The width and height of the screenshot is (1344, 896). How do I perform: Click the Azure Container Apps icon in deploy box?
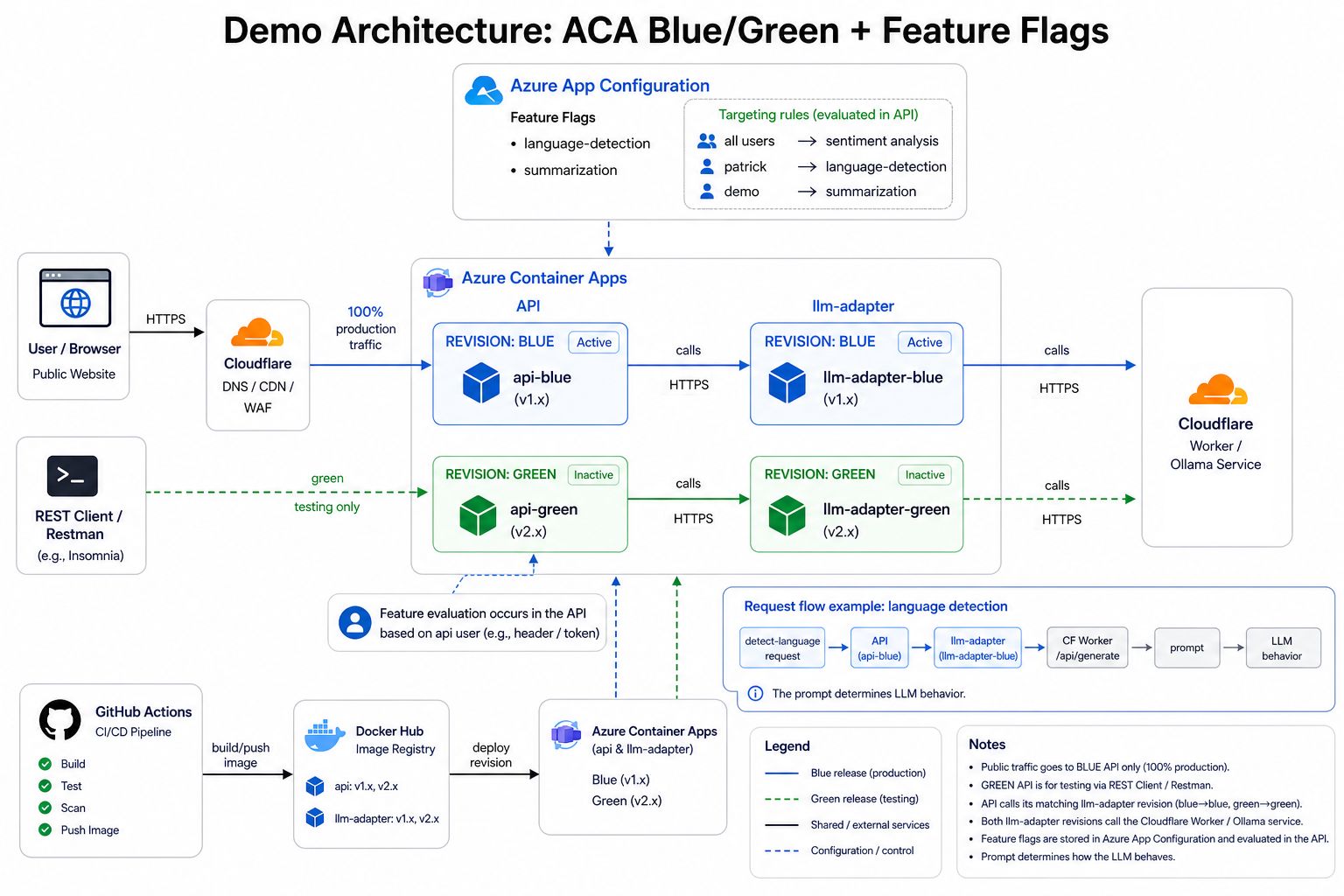[x=566, y=734]
